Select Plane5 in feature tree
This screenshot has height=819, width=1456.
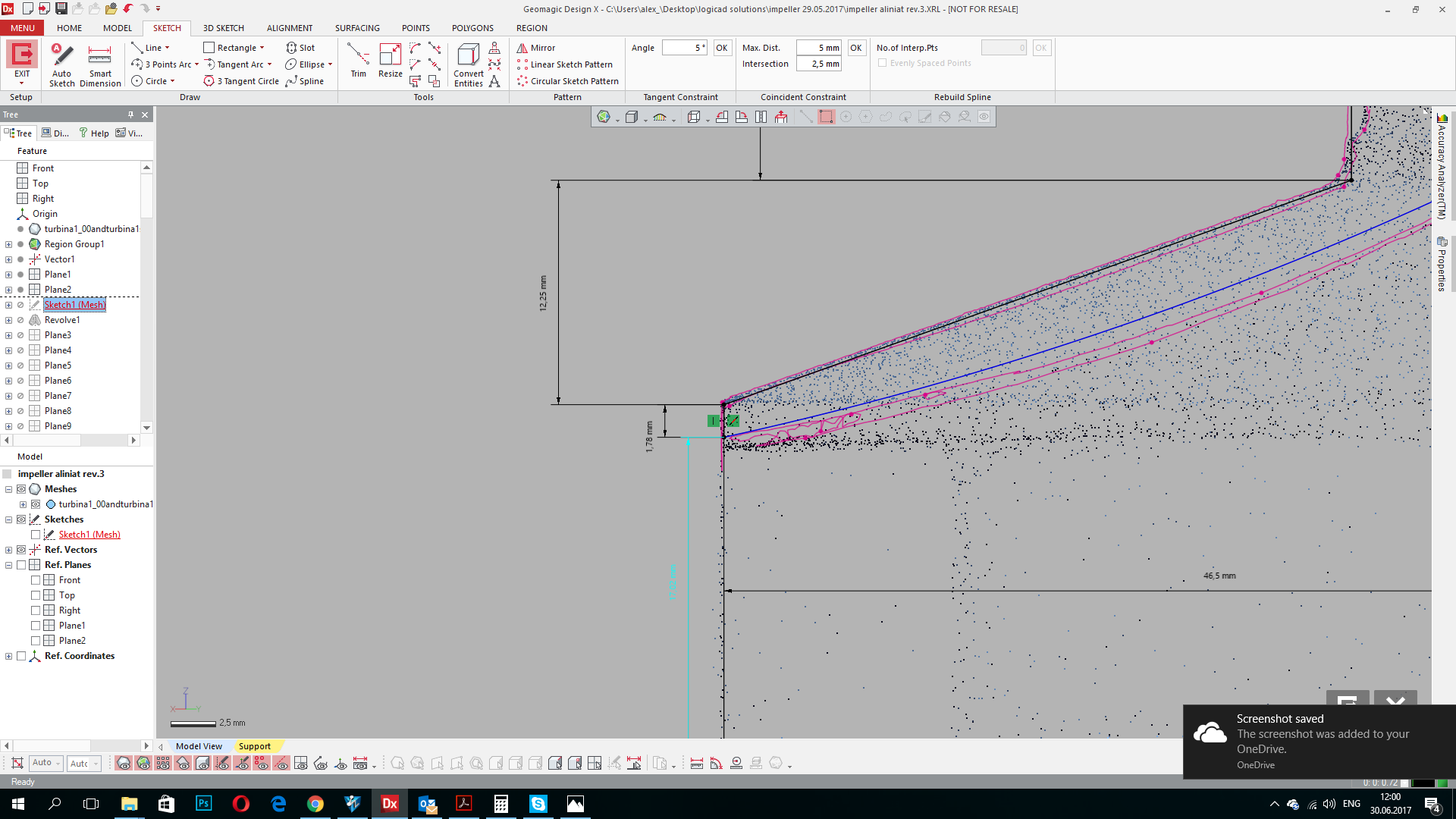tap(58, 366)
